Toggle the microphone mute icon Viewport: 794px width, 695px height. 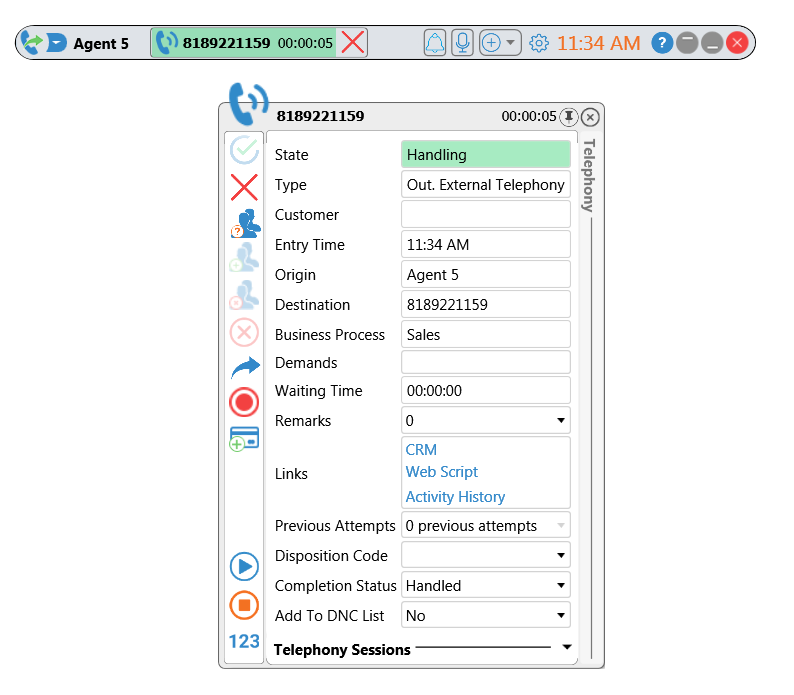tap(462, 43)
